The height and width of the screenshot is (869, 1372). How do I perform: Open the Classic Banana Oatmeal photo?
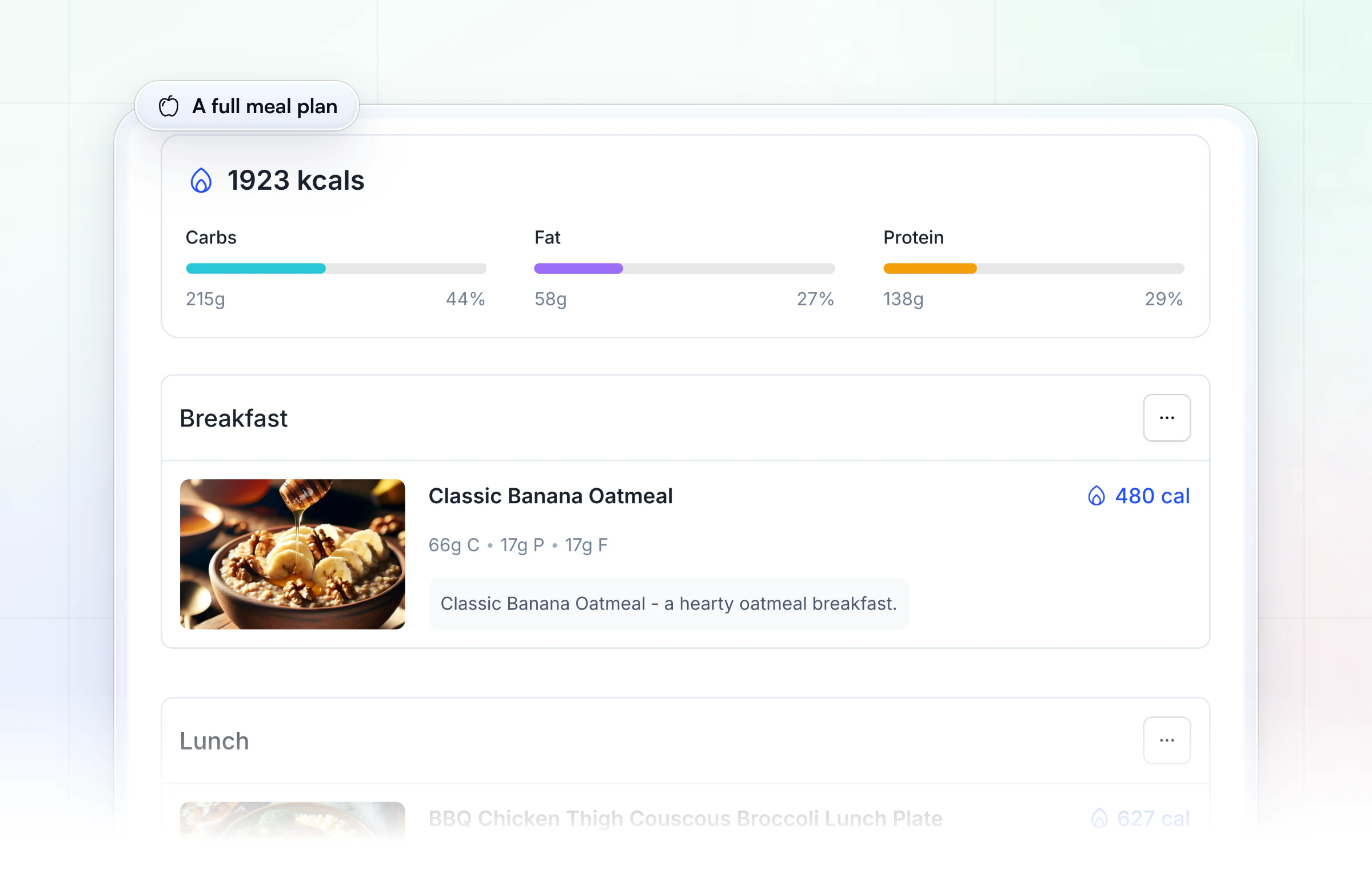(293, 554)
